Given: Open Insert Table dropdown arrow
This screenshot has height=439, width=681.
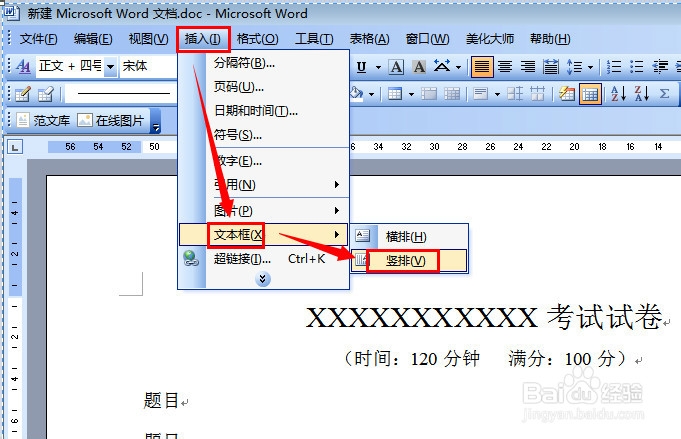Looking at the screenshot, I should (411, 94).
